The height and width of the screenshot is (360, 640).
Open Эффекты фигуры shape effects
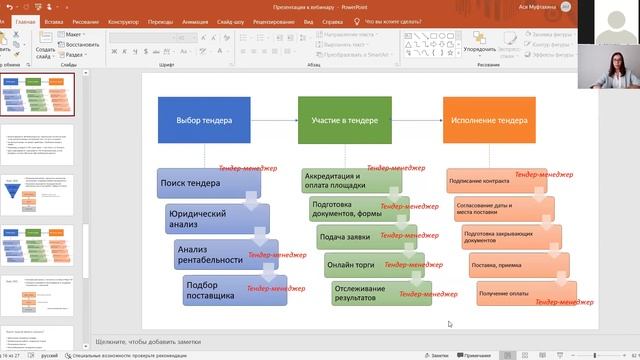coord(549,54)
